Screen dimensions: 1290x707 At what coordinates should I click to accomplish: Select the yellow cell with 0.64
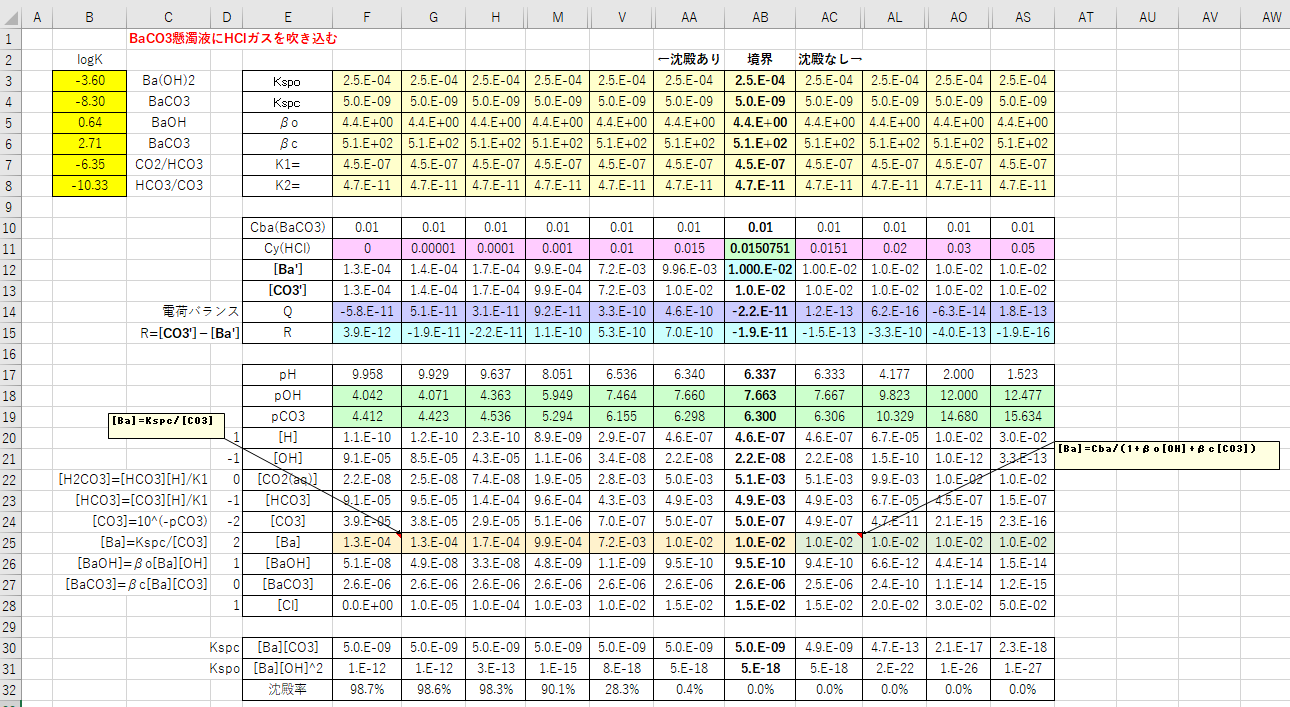coord(91,122)
